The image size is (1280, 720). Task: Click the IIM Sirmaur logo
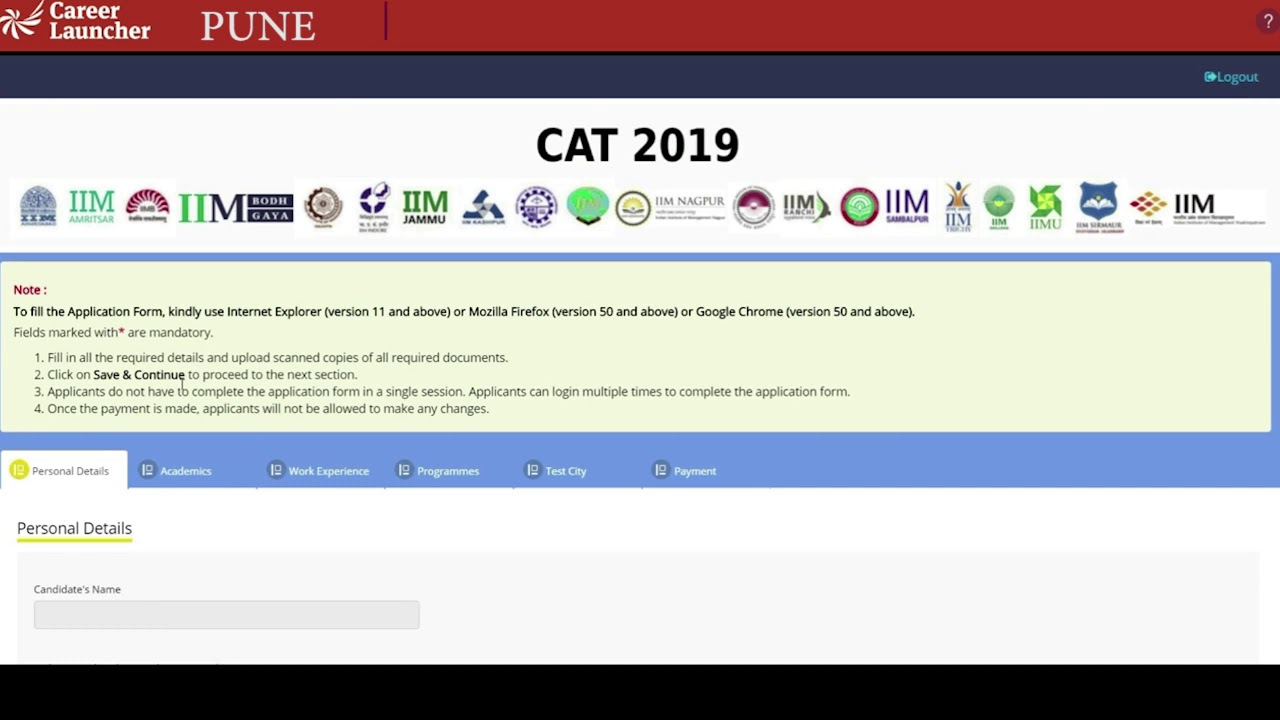(1098, 207)
